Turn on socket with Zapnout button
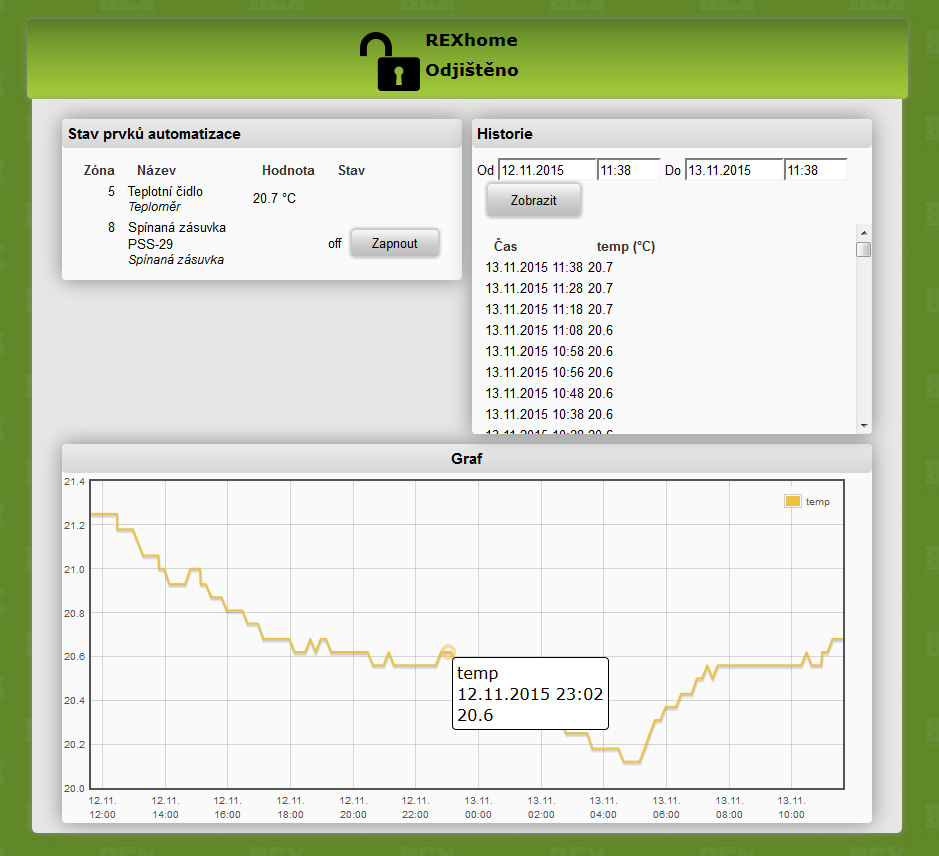Screen dimensions: 939x856 click(x=394, y=243)
